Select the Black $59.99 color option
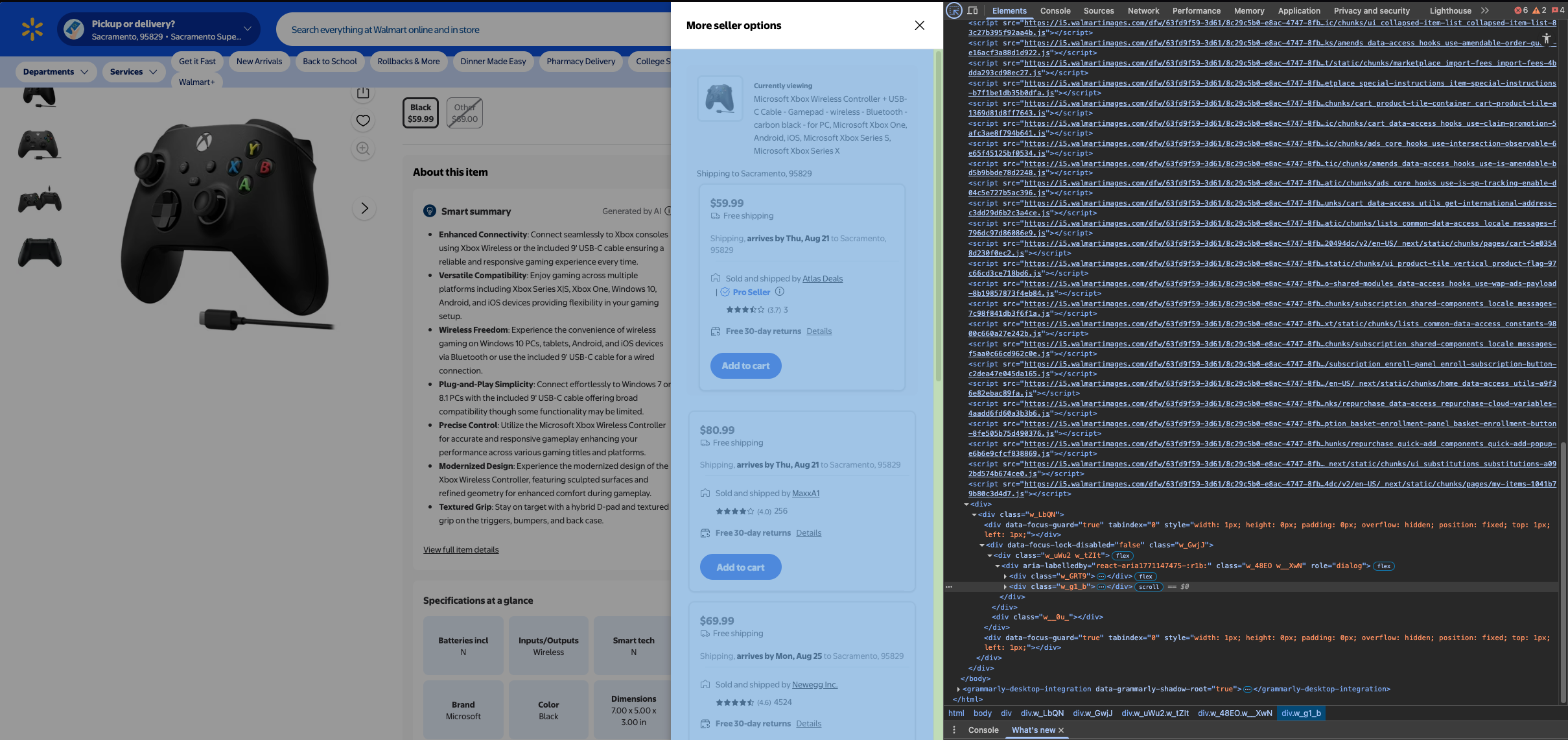The width and height of the screenshot is (1568, 740). [x=421, y=113]
